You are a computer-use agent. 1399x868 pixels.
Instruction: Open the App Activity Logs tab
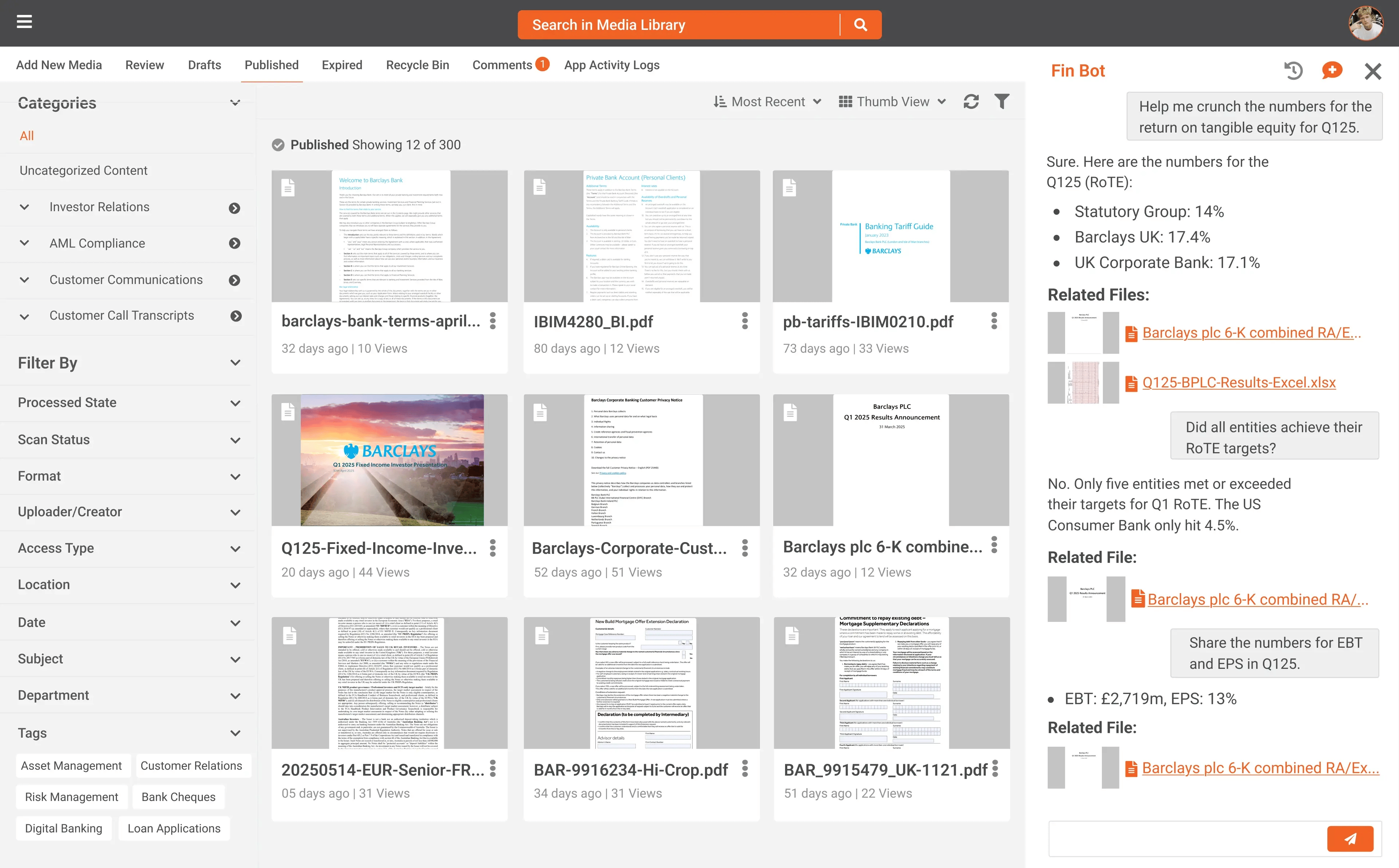[611, 65]
